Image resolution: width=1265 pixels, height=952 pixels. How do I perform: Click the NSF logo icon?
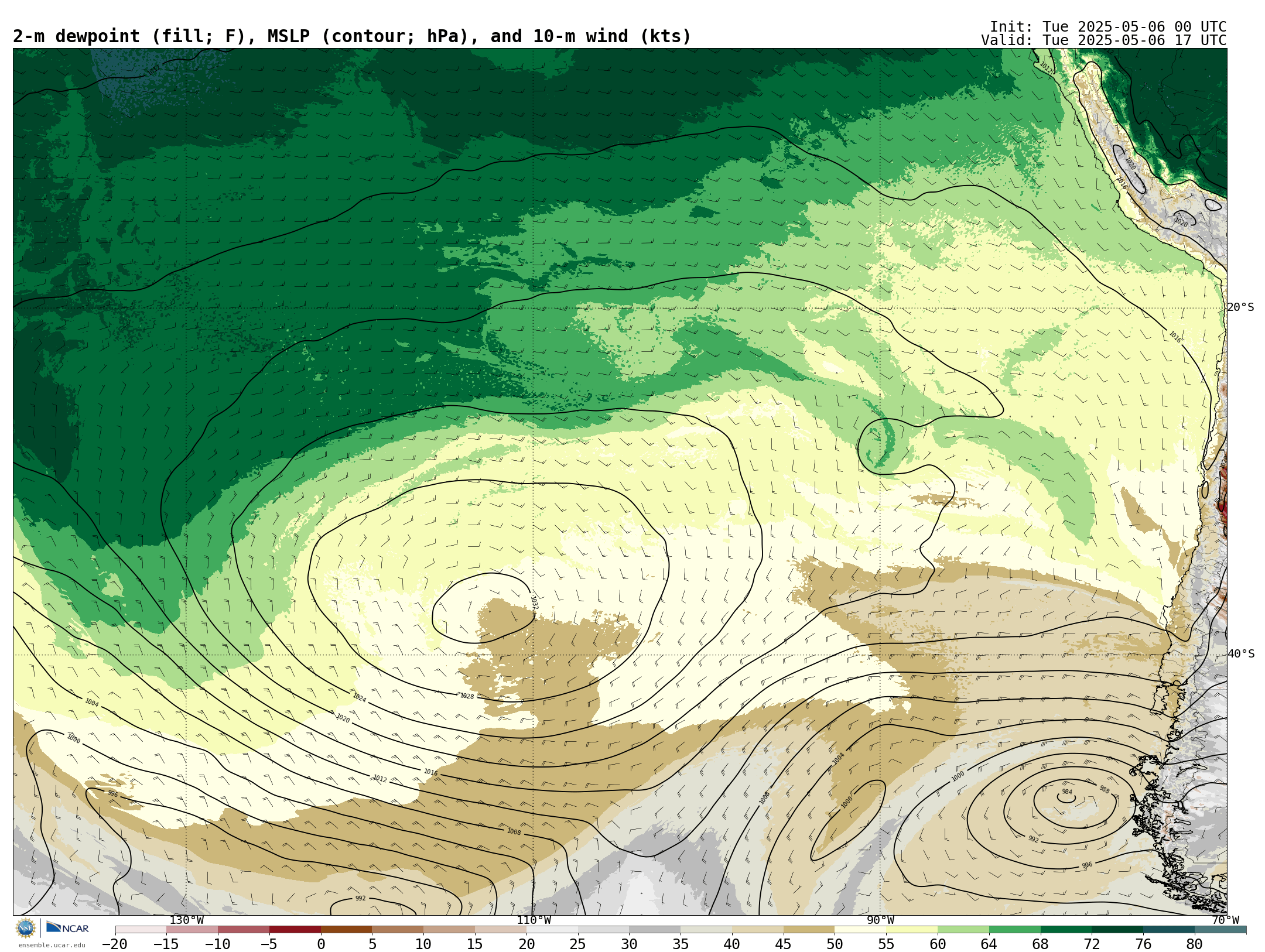pos(26,928)
